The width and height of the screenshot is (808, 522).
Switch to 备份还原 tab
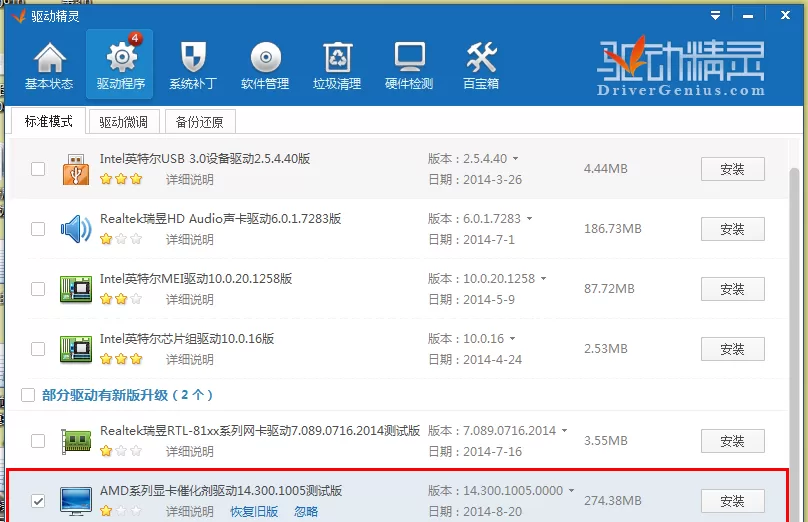(x=199, y=122)
